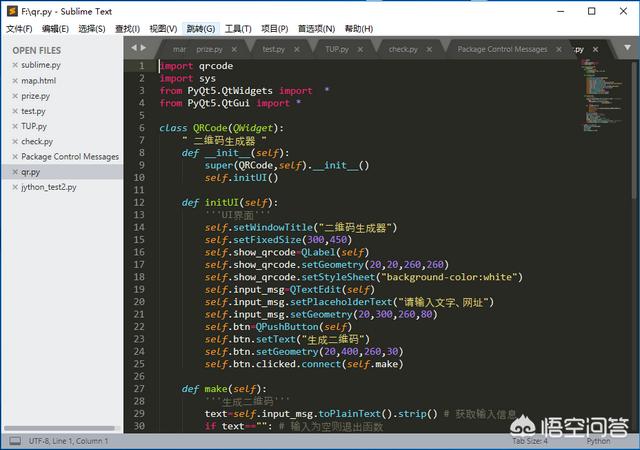Click 'self.btn.clicked.connect(self.make)' line
The image size is (640, 450).
304,364
